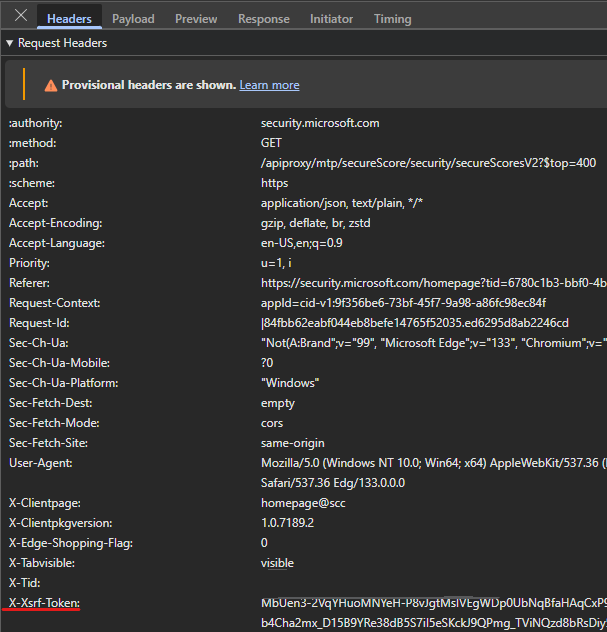Select the User-Agent: header name
Image resolution: width=607 pixels, height=632 pixels.
[x=41, y=463]
